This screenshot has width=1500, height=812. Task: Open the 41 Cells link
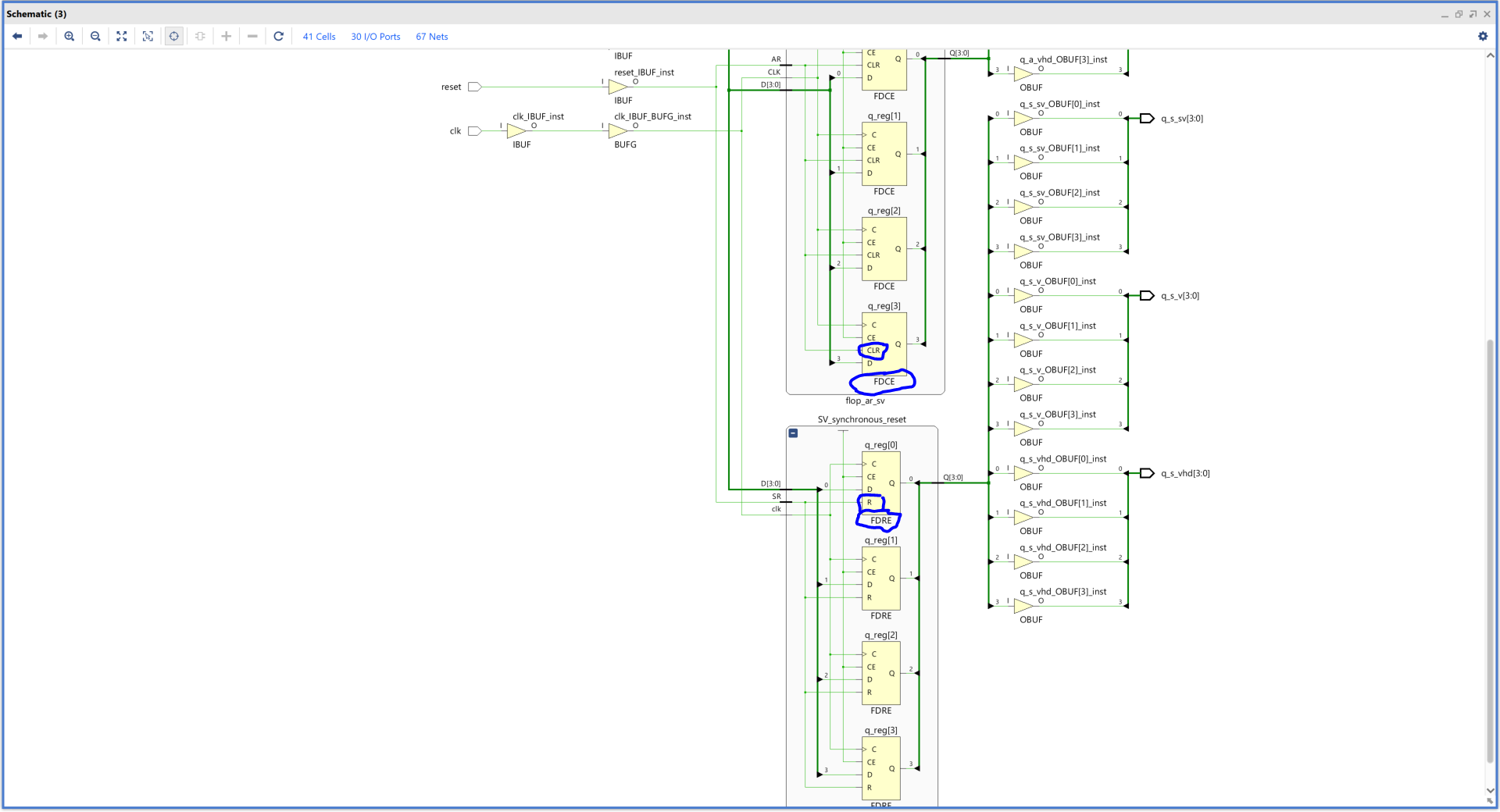[x=319, y=37]
